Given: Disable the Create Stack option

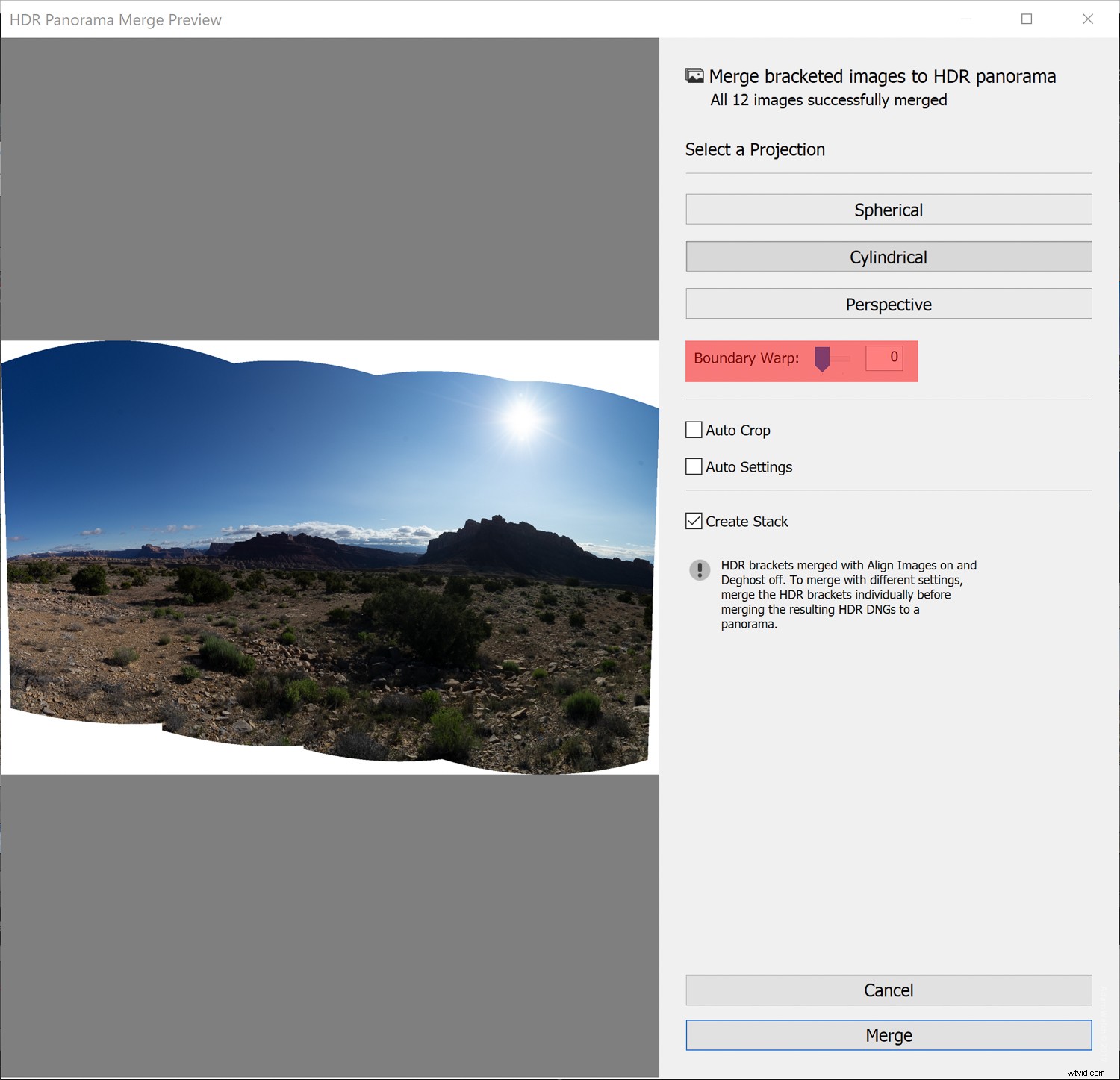Looking at the screenshot, I should (x=693, y=521).
